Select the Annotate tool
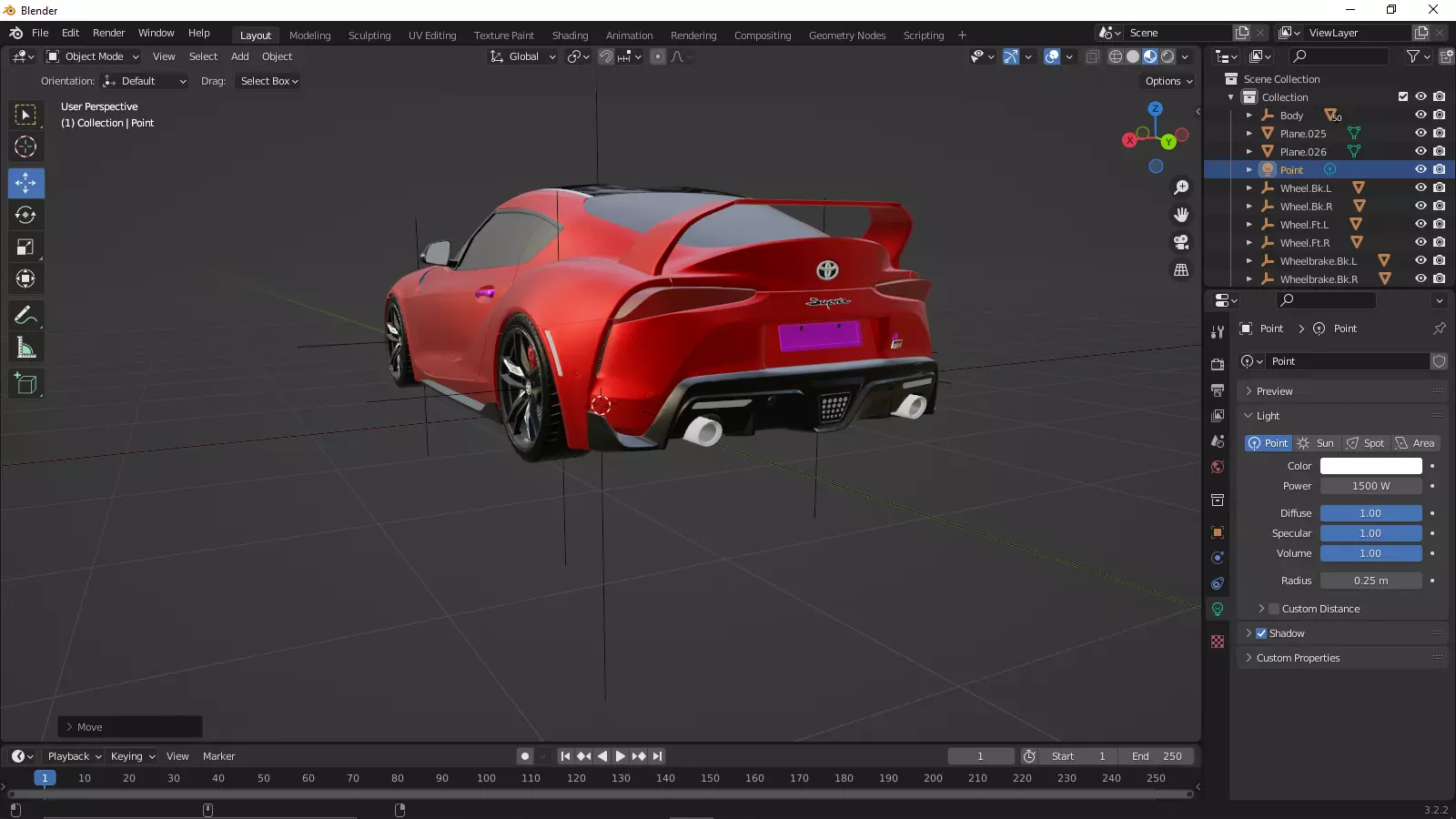This screenshot has width=1456, height=819. [25, 316]
